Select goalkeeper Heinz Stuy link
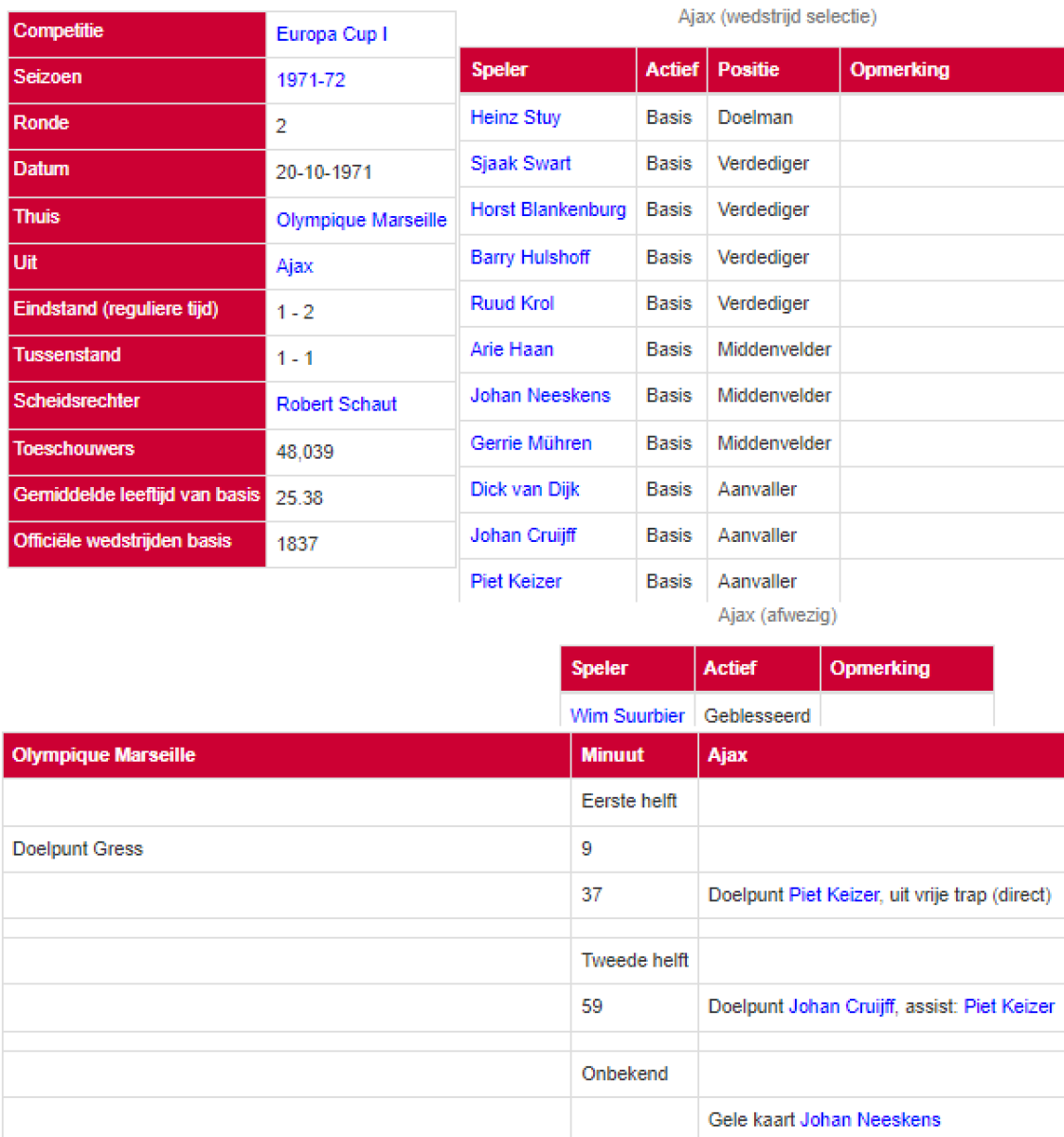 [x=515, y=117]
